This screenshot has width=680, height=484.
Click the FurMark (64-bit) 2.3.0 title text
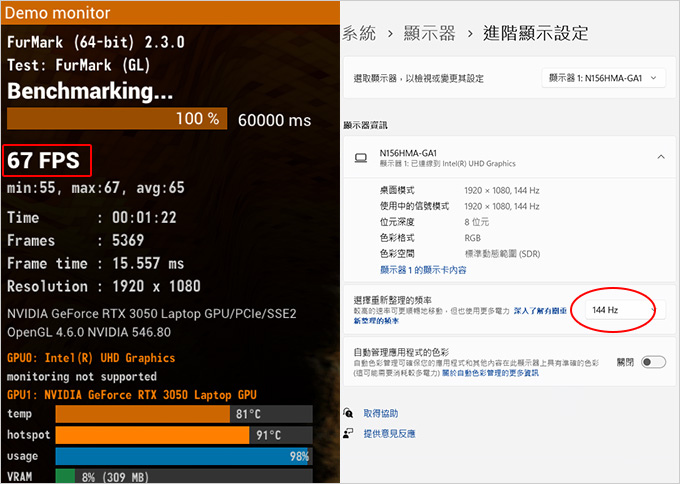[96, 42]
